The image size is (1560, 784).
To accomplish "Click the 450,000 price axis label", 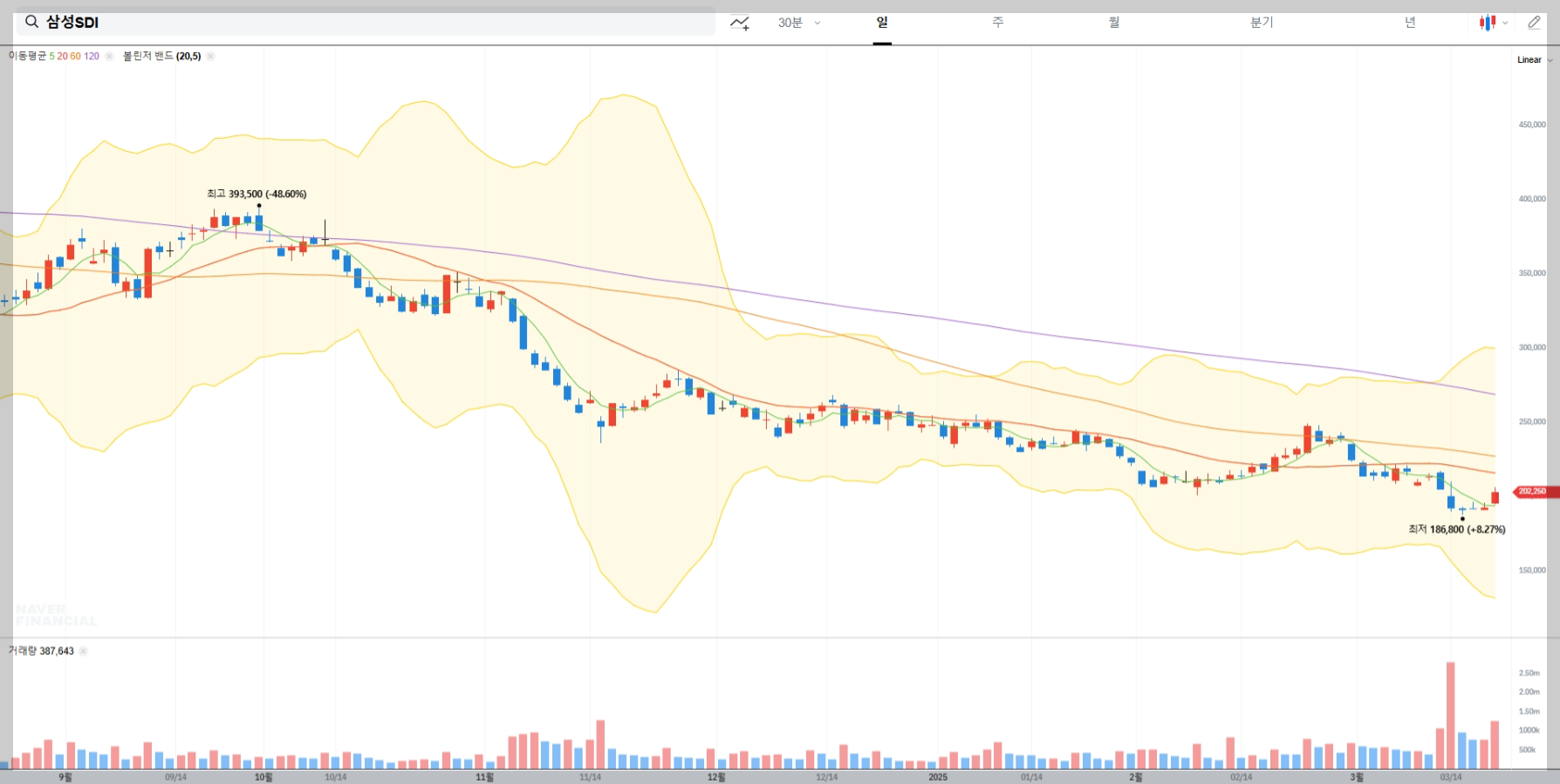I will [x=1531, y=125].
